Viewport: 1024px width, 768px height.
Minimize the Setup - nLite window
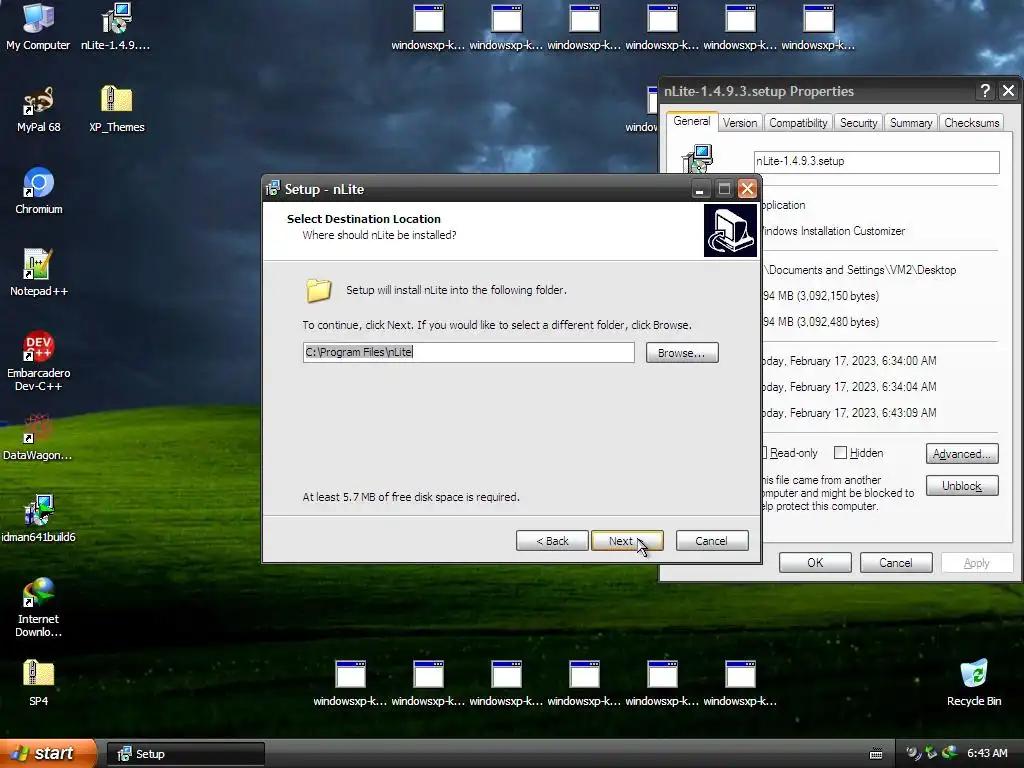(699, 189)
